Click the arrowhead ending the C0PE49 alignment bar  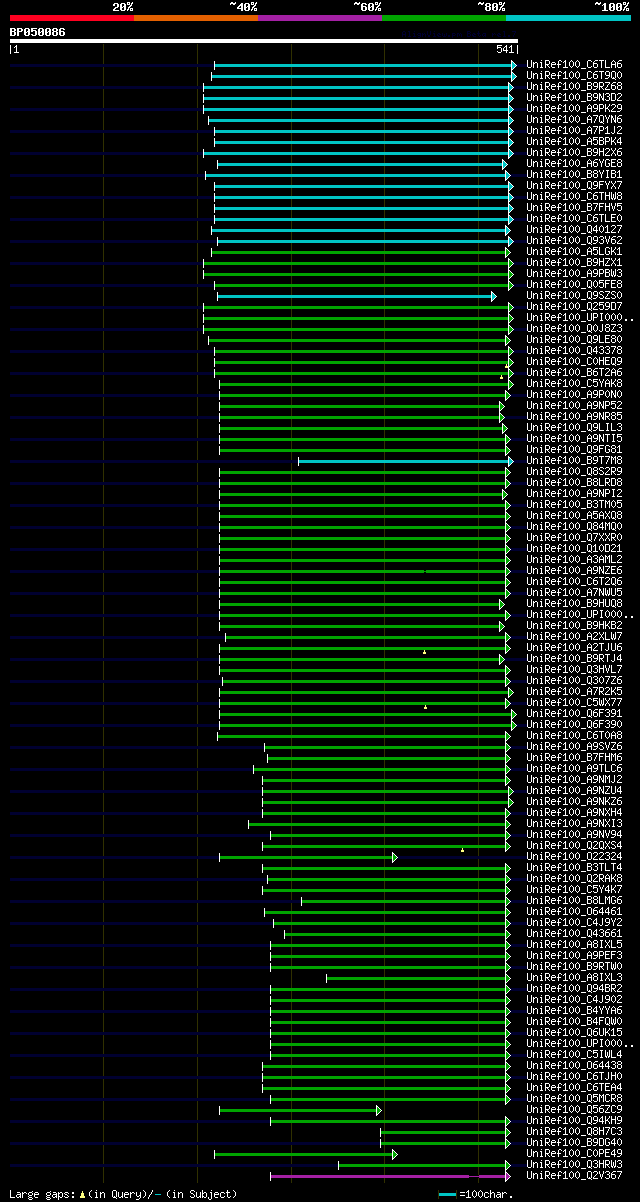pos(395,1154)
